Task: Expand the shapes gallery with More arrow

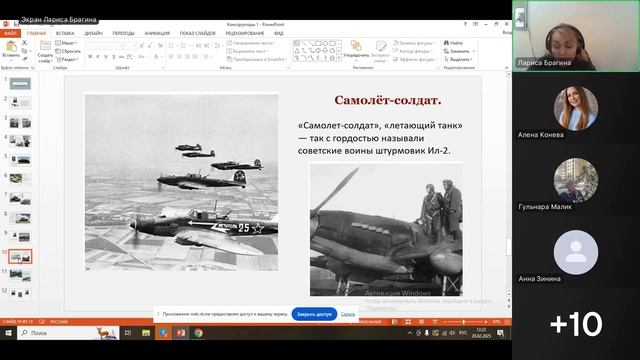Action: pos(339,58)
